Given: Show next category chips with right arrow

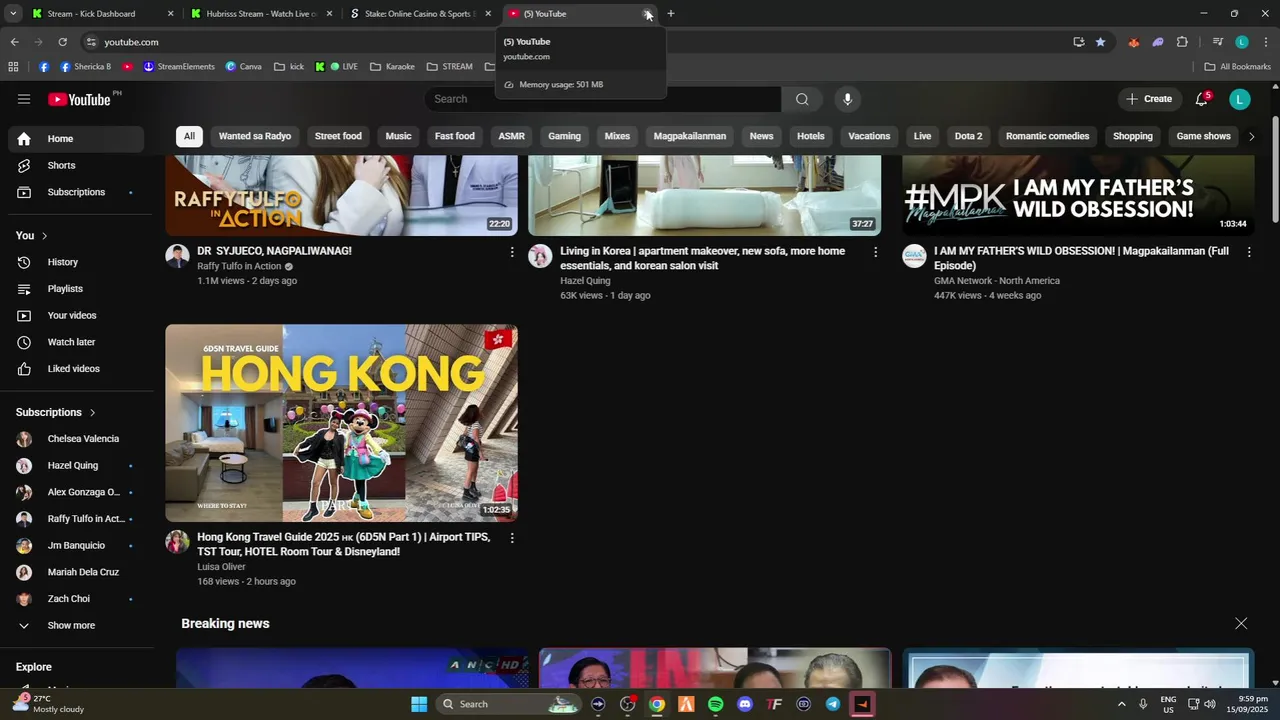Looking at the screenshot, I should 1251,136.
